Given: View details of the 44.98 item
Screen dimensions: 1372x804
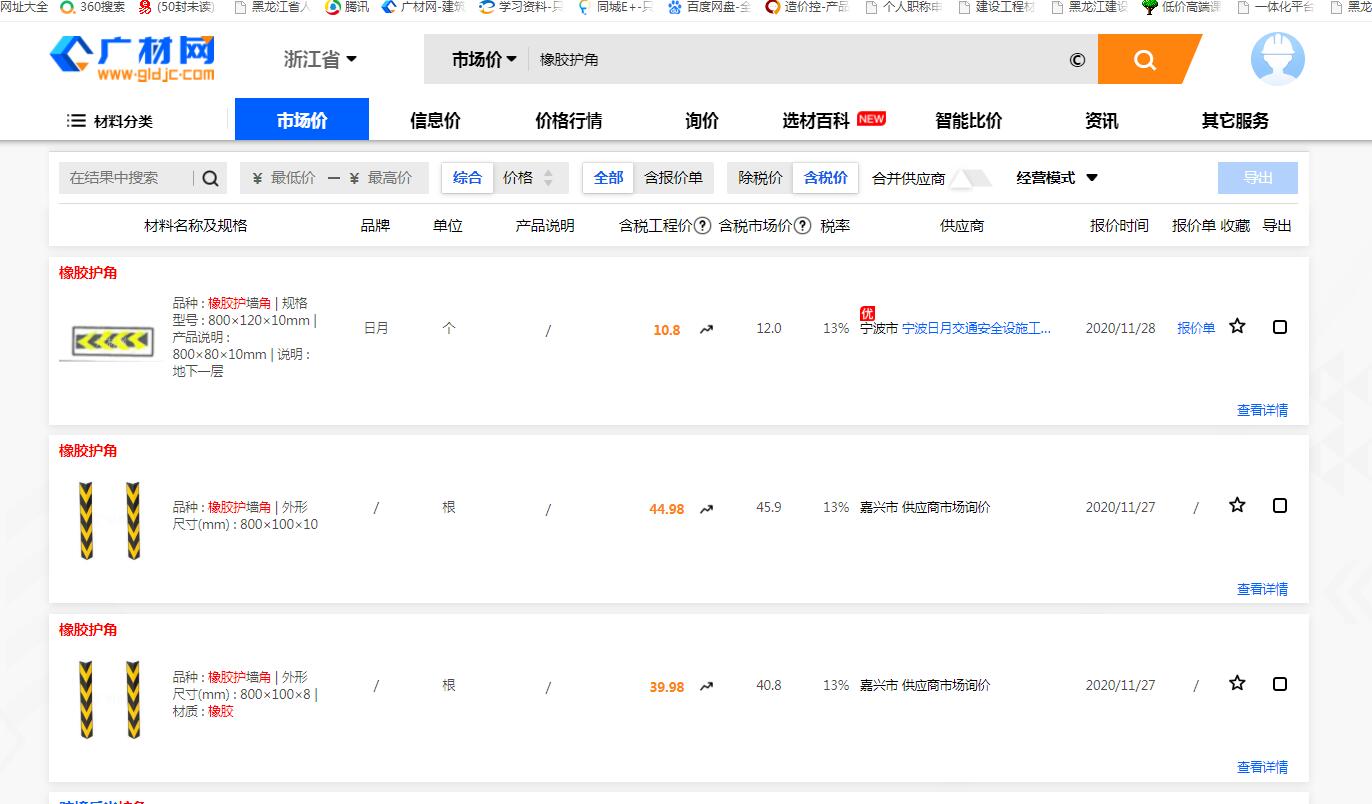Looking at the screenshot, I should click(x=1262, y=589).
